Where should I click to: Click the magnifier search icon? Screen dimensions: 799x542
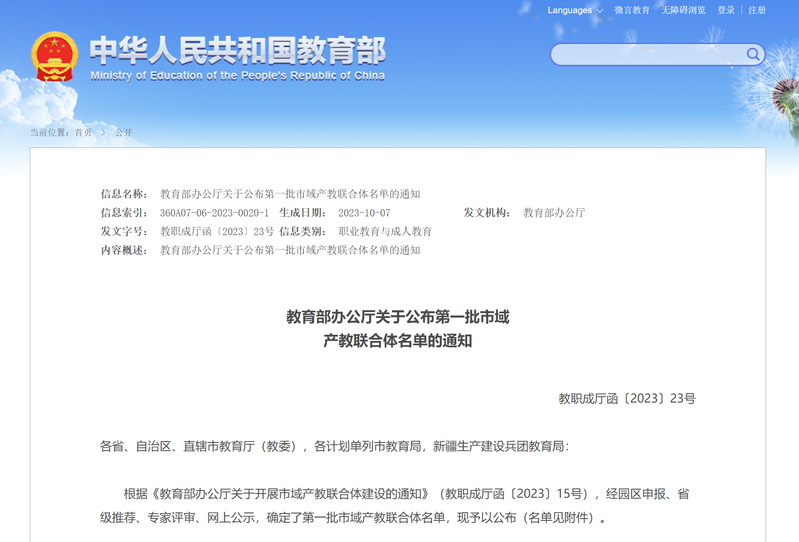click(x=751, y=54)
